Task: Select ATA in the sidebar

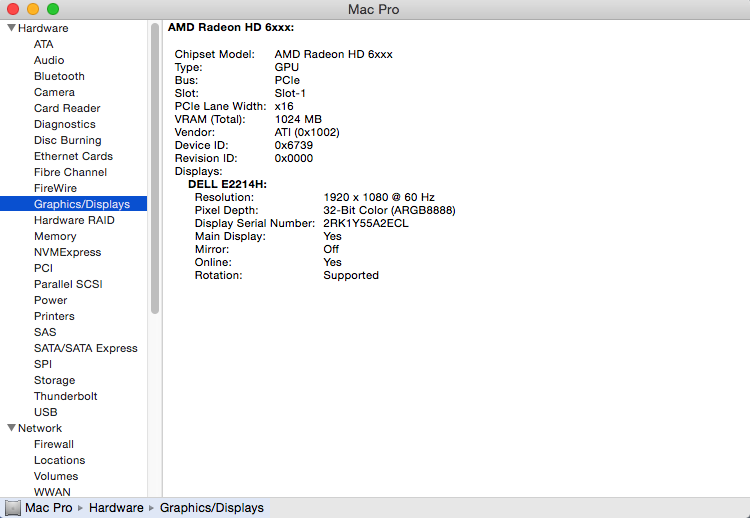Action: click(x=44, y=44)
